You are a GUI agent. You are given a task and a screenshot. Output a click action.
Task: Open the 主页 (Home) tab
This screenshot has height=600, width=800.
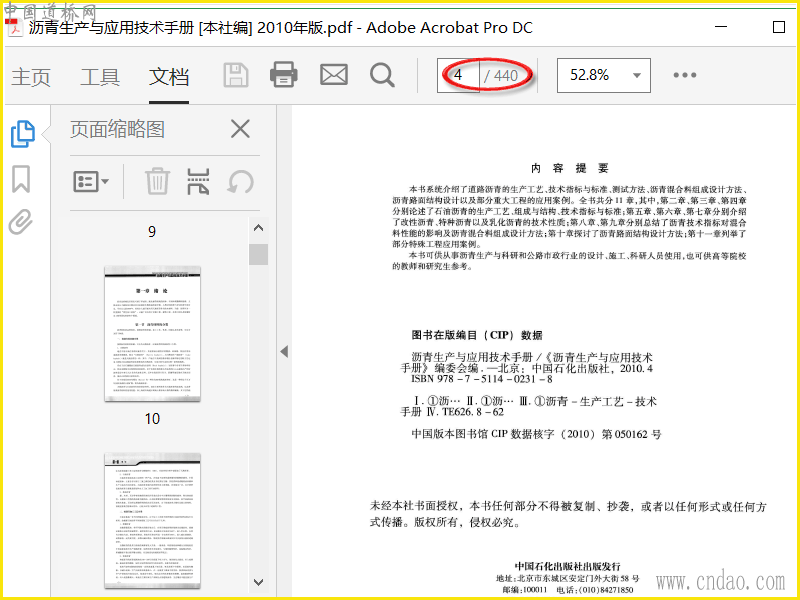[x=31, y=77]
